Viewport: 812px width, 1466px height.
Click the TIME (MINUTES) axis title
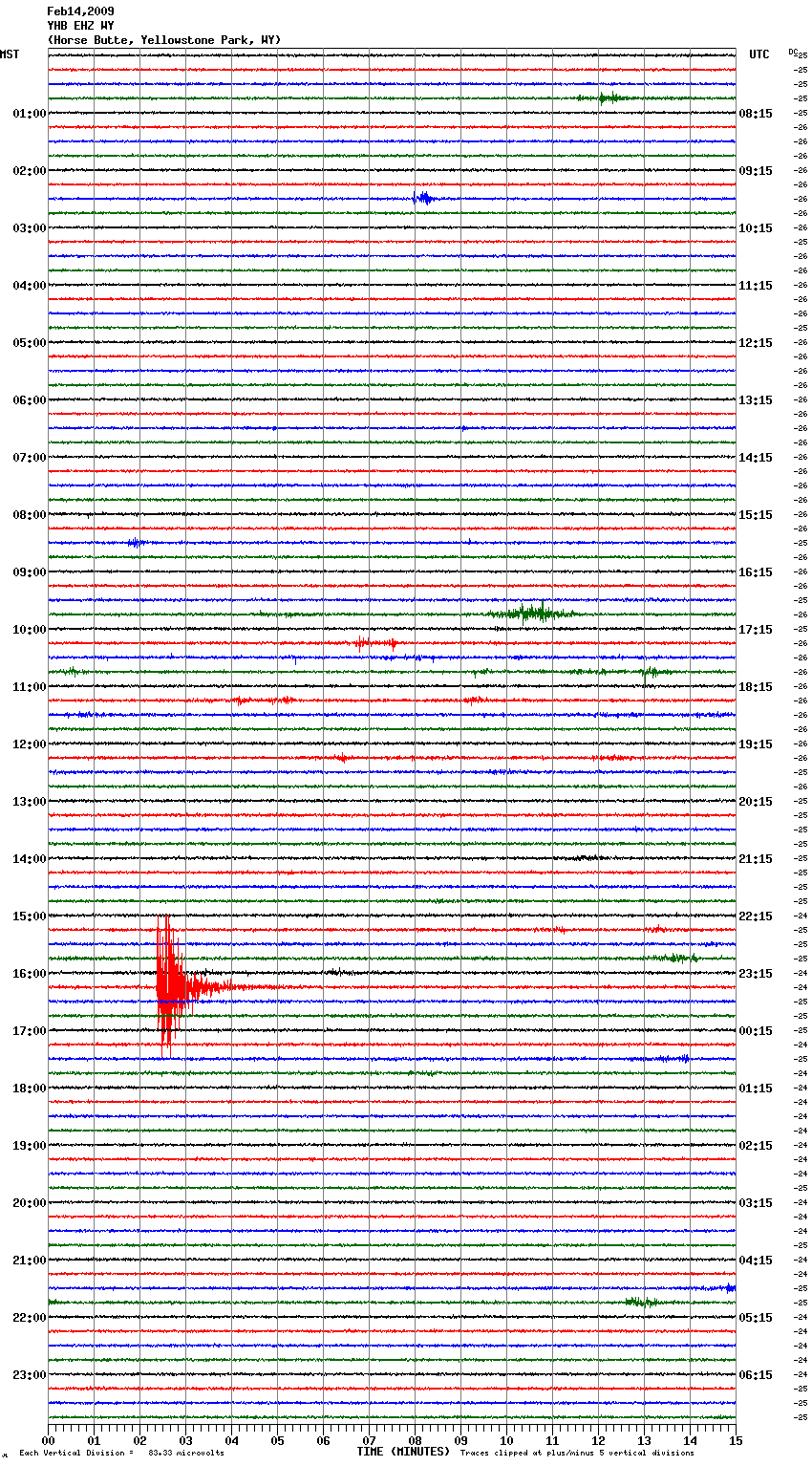click(403, 1452)
